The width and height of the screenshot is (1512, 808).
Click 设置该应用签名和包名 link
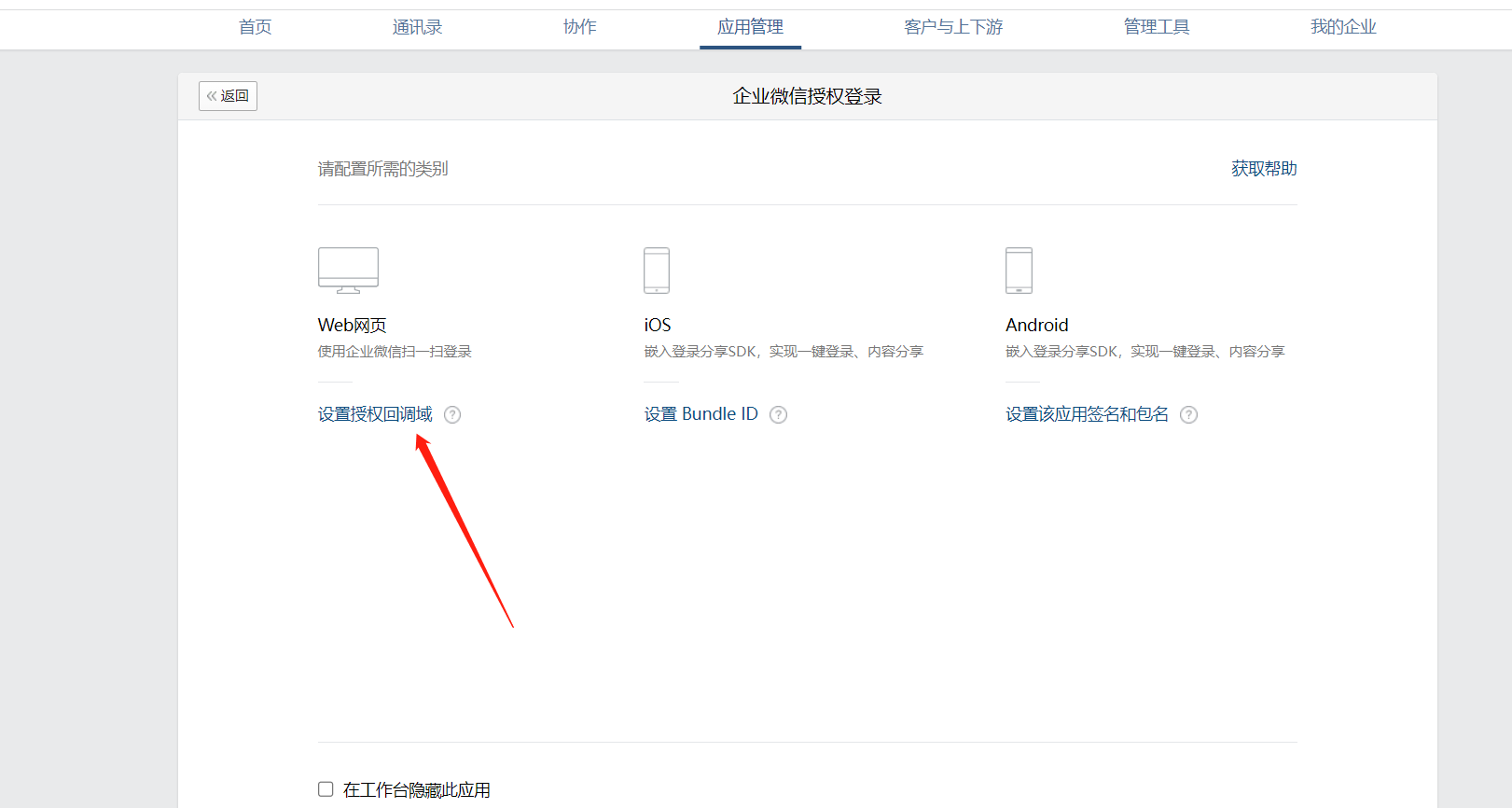pyautogui.click(x=1087, y=414)
